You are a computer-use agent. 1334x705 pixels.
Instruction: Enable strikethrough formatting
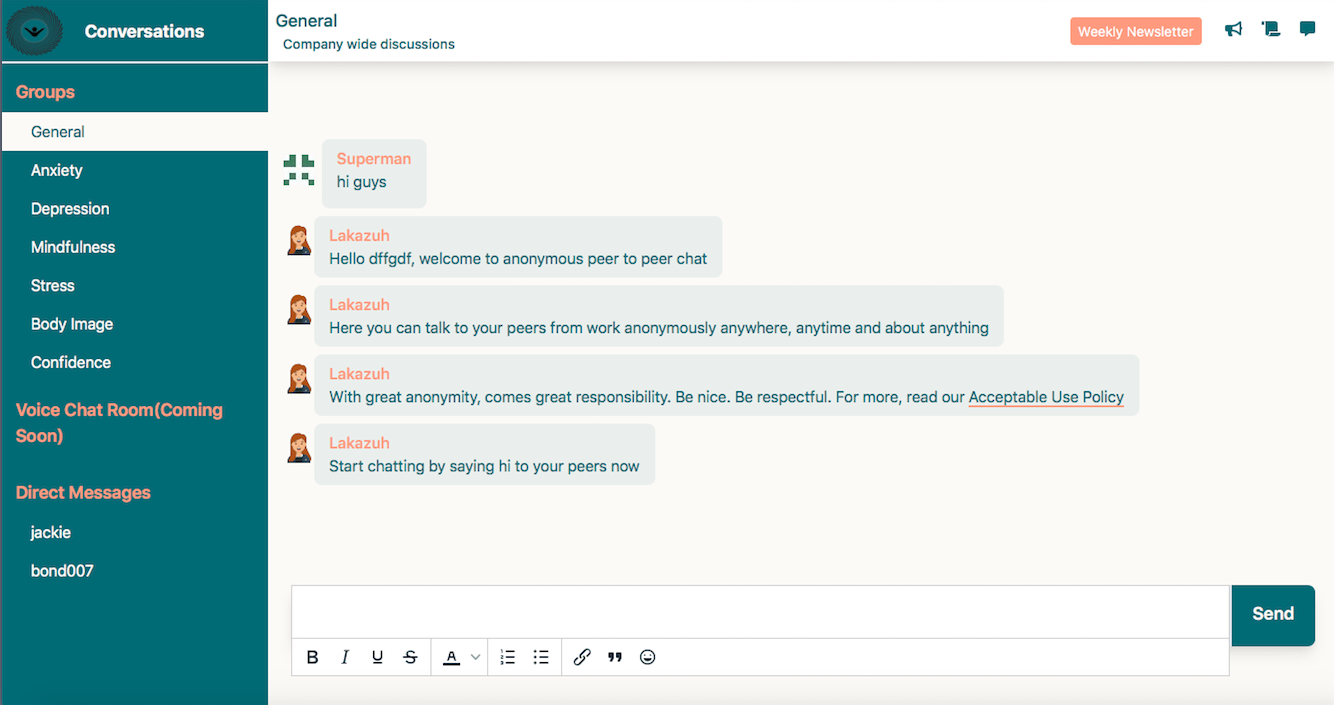coord(410,657)
